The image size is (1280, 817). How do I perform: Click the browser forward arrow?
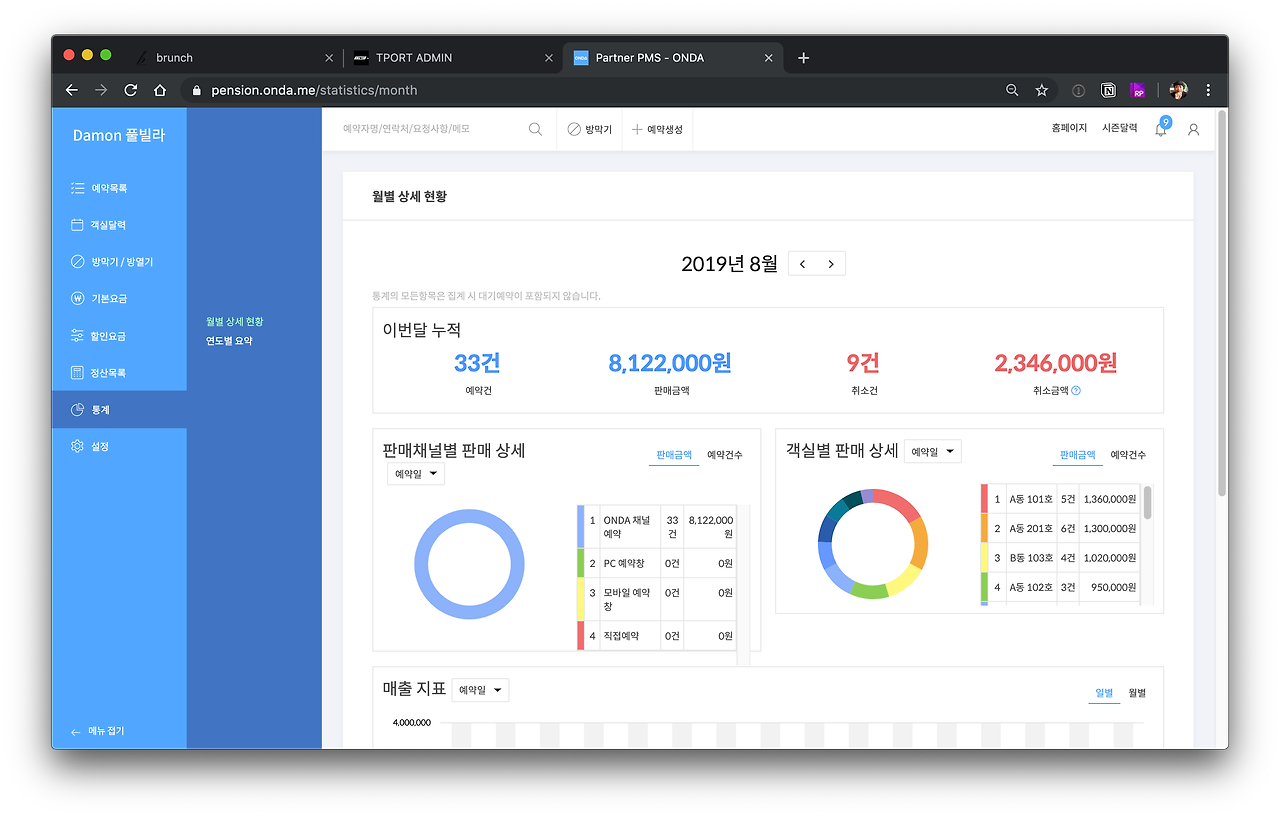[101, 90]
